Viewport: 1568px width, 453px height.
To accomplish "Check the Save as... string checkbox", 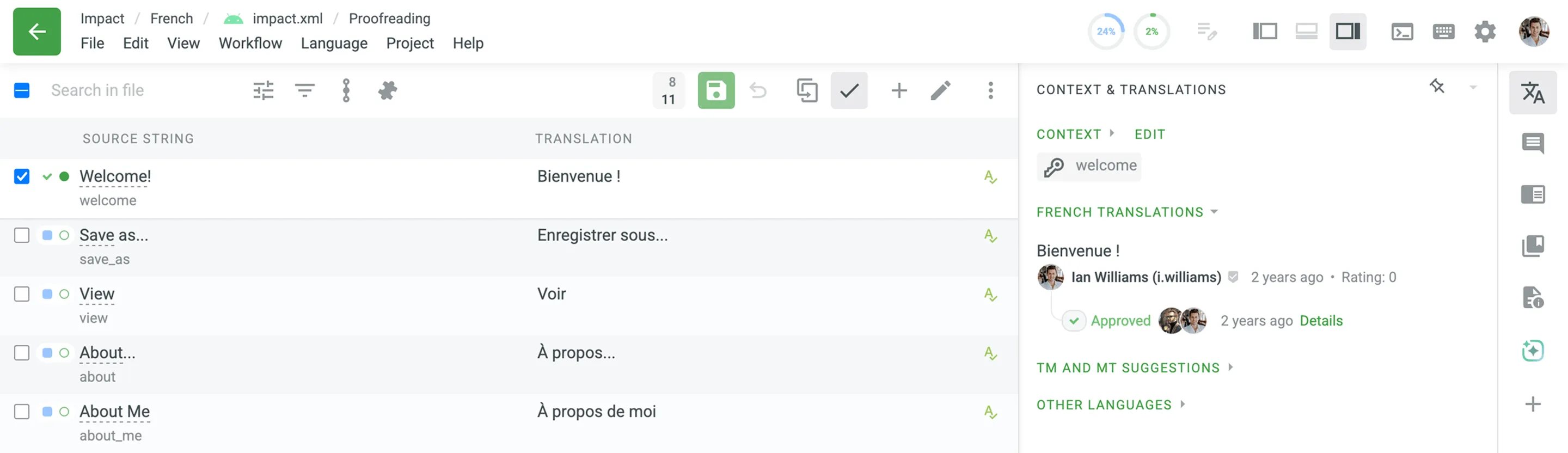I will tap(22, 236).
